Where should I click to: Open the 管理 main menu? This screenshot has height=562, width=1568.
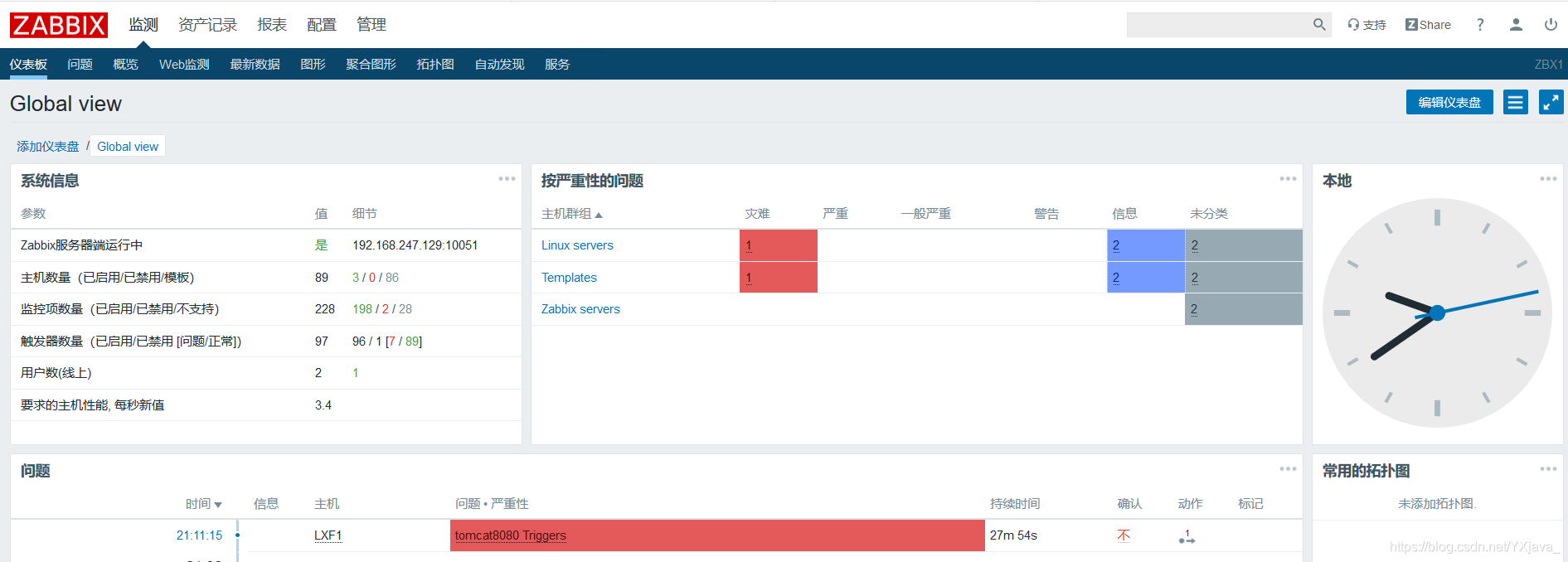(371, 25)
